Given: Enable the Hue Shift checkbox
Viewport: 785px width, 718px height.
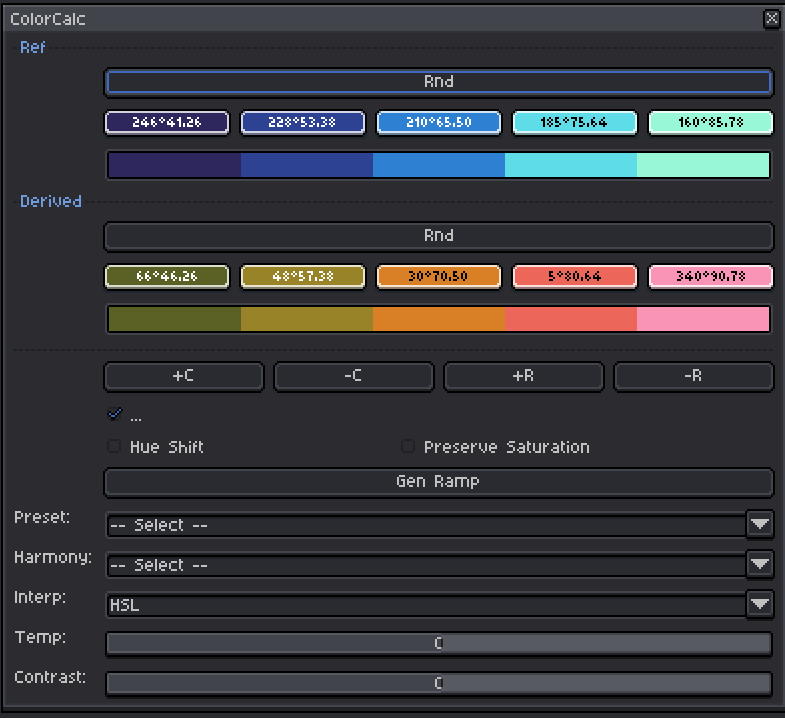Looking at the screenshot, I should (114, 447).
